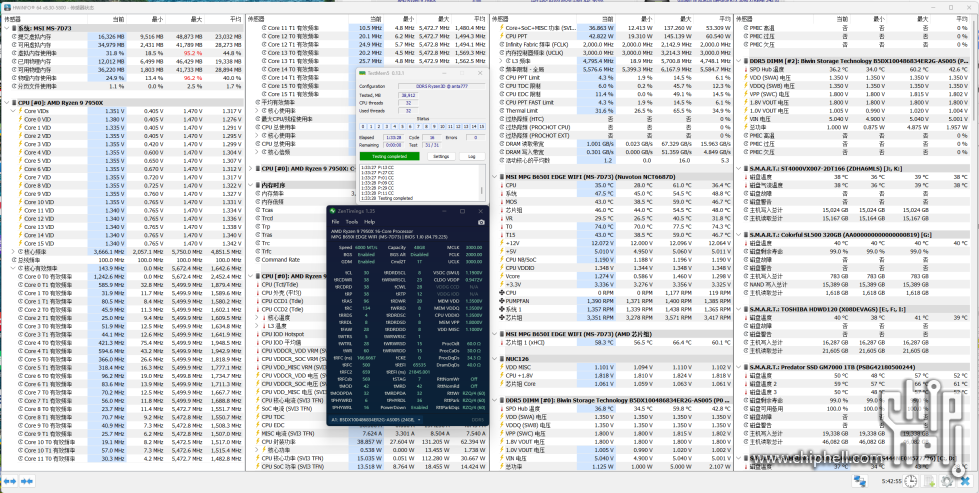This screenshot has width=979, height=493.
Task: Click the lightning icon beside Thermal Limit row
Action: click(x=502, y=110)
